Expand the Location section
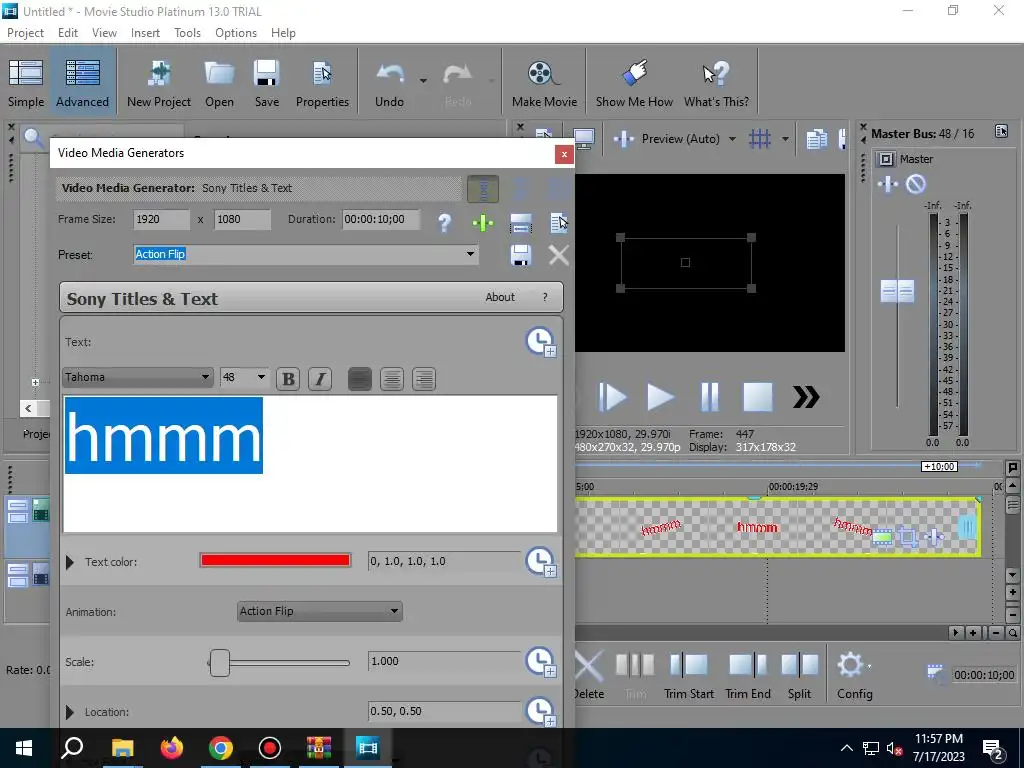1024x768 pixels. [x=70, y=712]
